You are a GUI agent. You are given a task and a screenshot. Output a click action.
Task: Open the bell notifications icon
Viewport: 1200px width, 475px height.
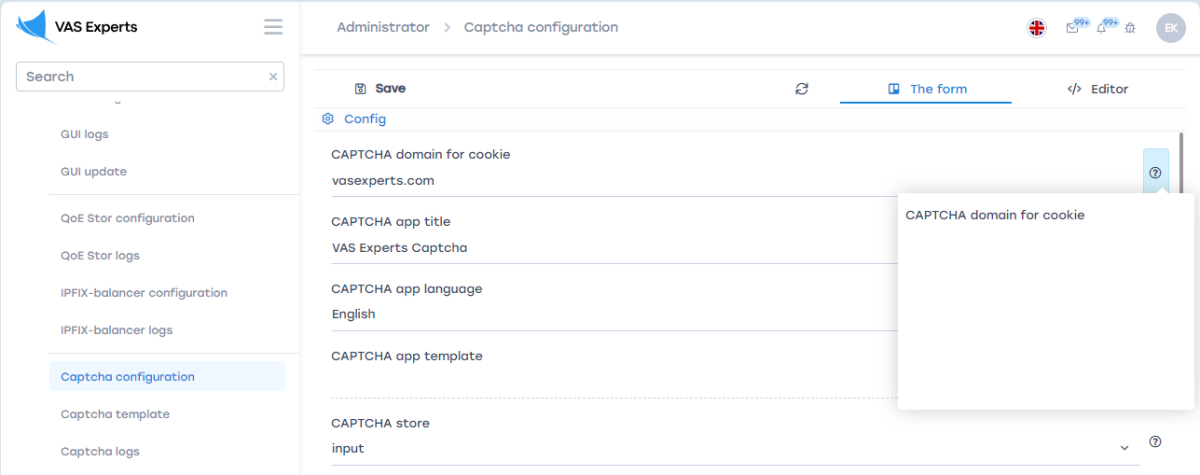[1102, 28]
